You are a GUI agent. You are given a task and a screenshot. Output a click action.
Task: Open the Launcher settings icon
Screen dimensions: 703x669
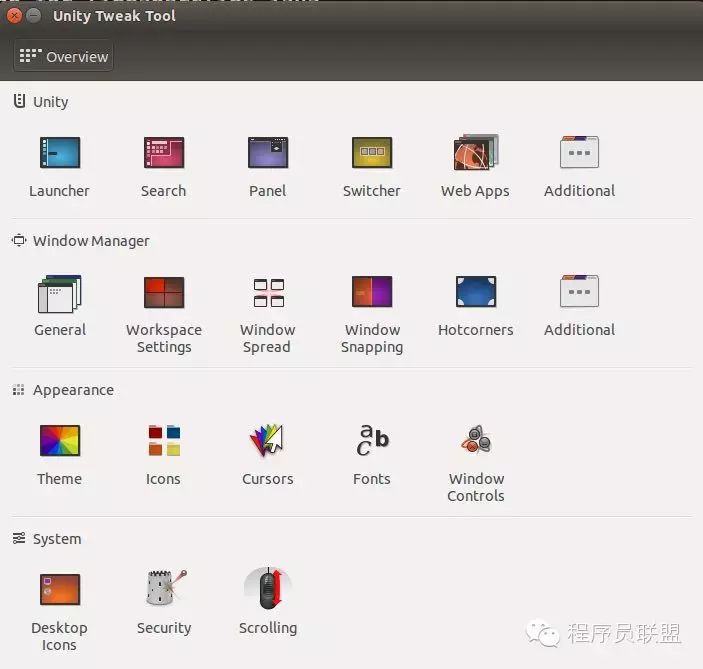coord(60,152)
